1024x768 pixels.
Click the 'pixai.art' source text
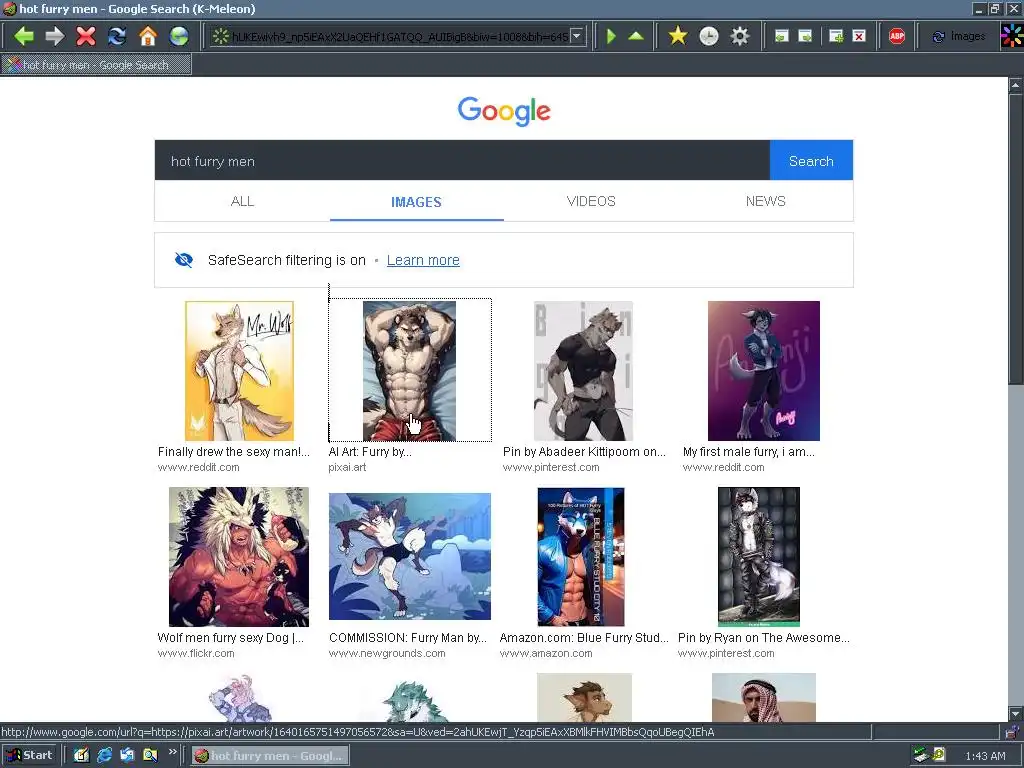347,467
